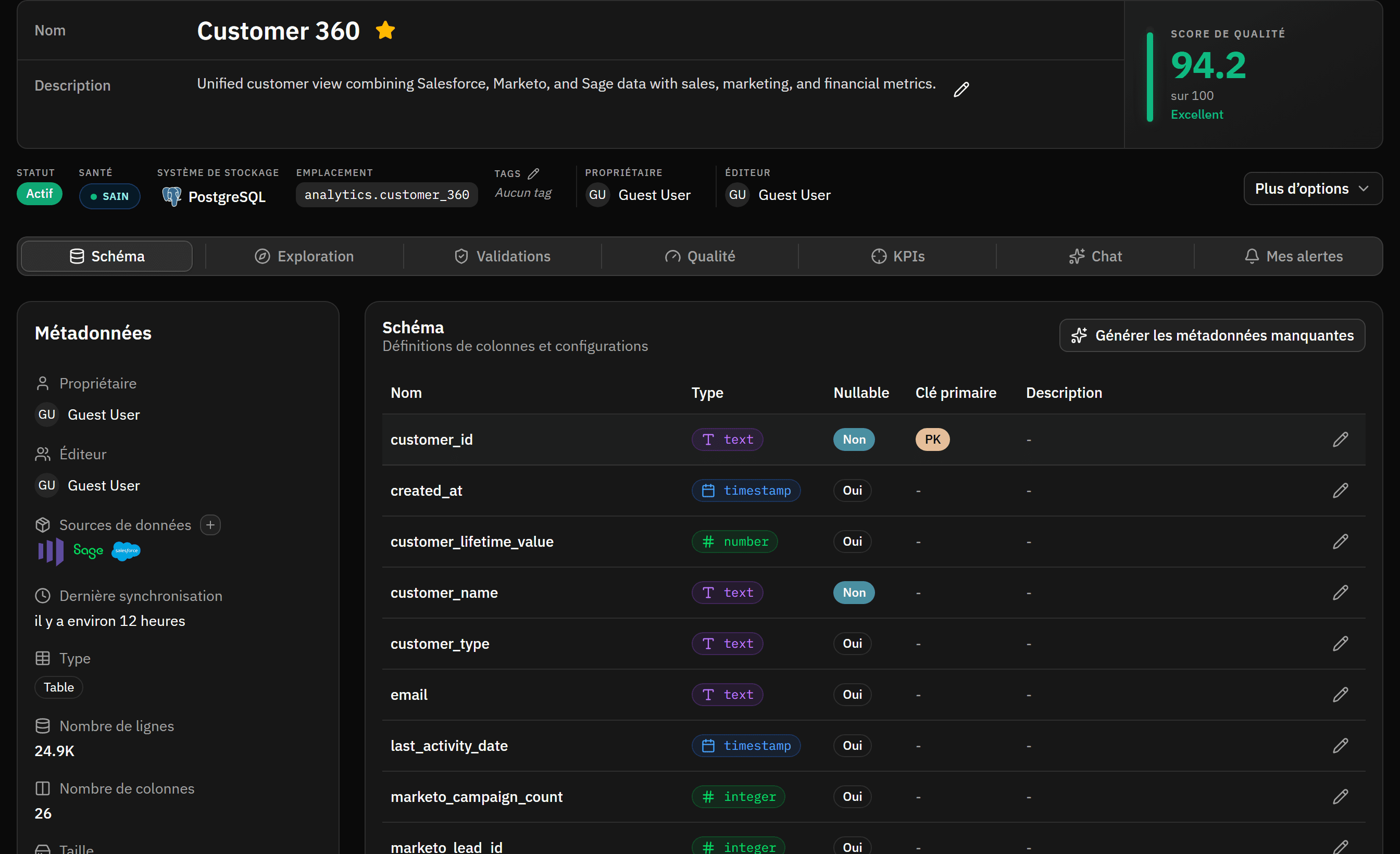
Task: Click the customer_type column name
Action: point(440,644)
